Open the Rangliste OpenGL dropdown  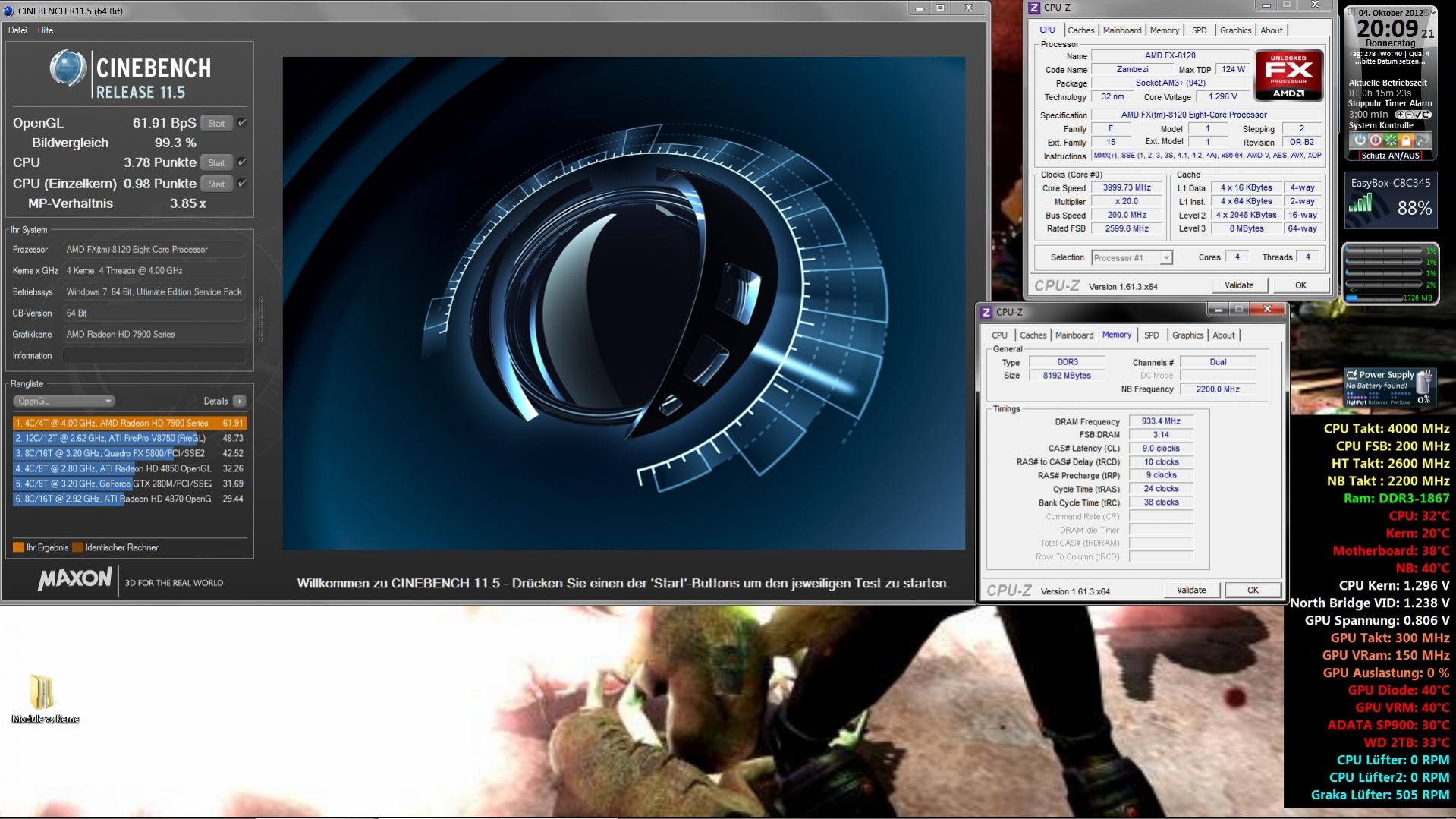coord(64,401)
